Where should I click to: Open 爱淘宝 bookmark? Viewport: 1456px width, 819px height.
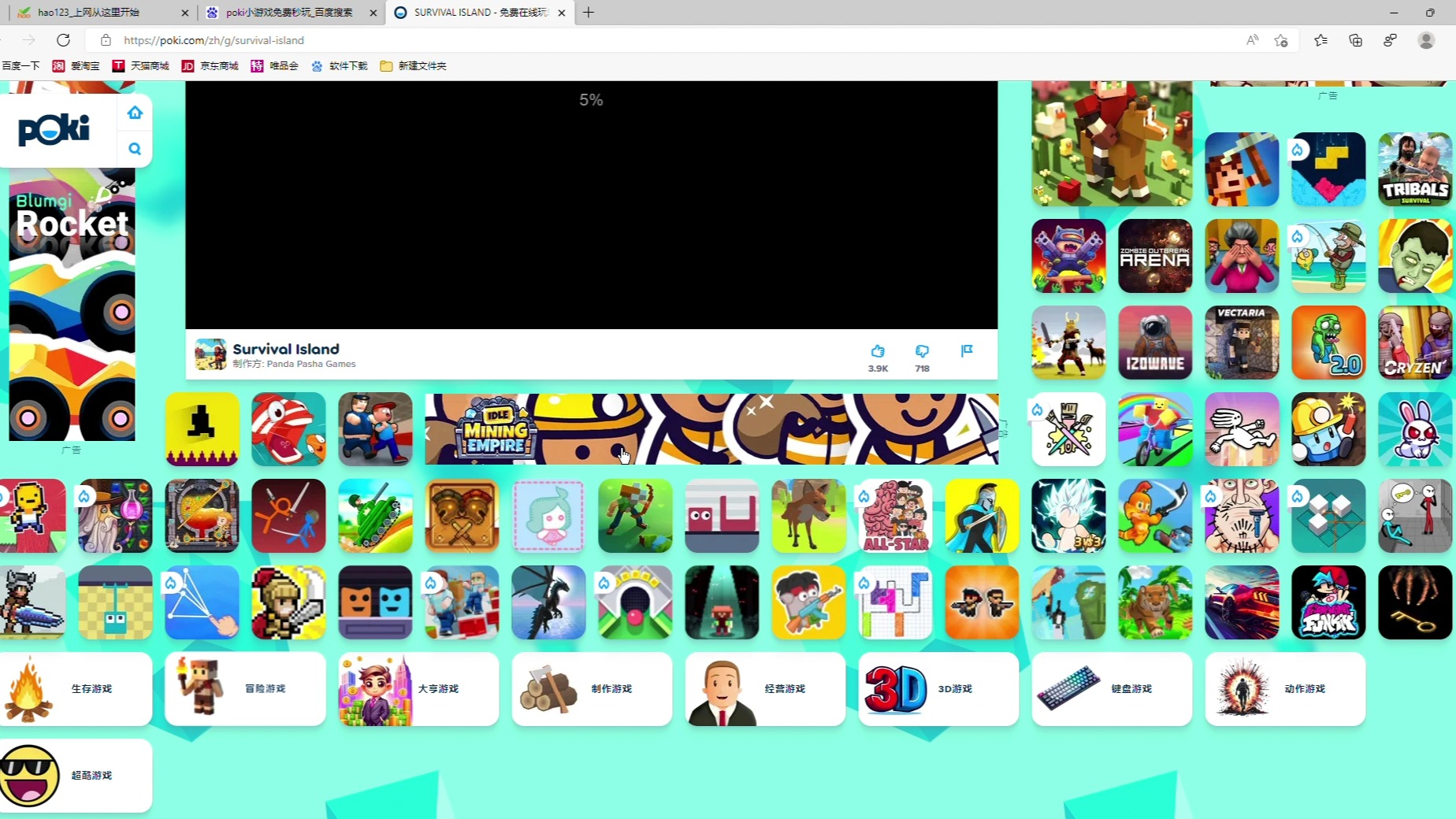click(x=76, y=66)
